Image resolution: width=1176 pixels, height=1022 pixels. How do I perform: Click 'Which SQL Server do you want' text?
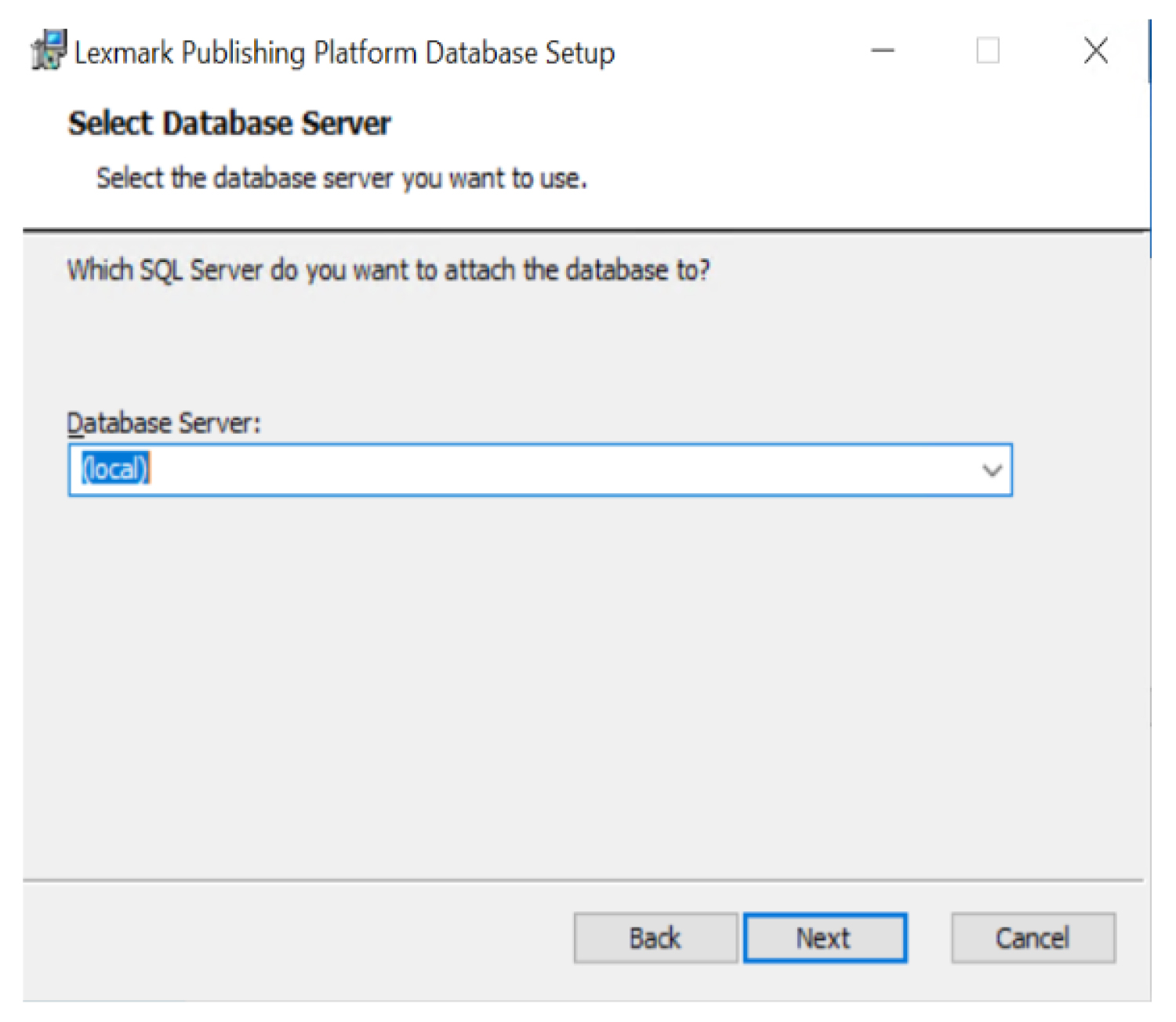[389, 270]
